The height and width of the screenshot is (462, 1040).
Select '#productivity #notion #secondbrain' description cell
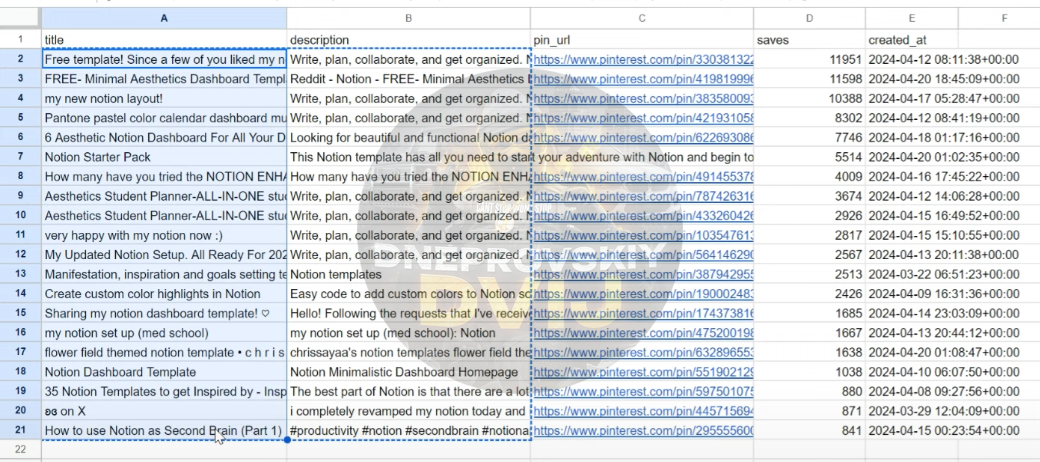[409, 431]
